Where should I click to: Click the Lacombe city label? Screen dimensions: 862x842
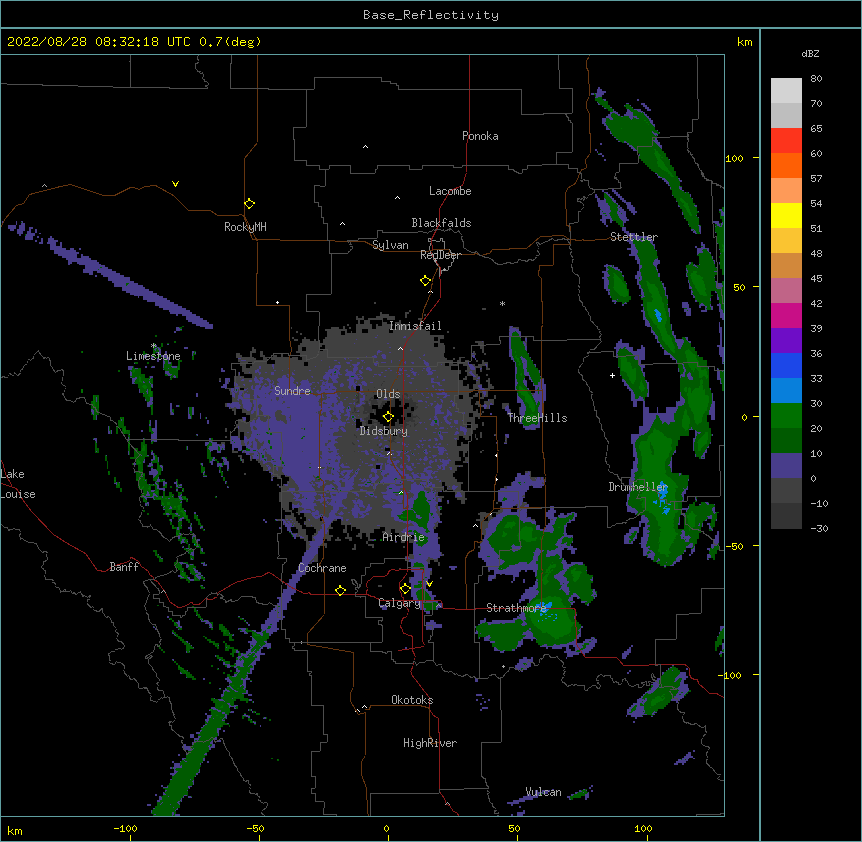coord(450,191)
